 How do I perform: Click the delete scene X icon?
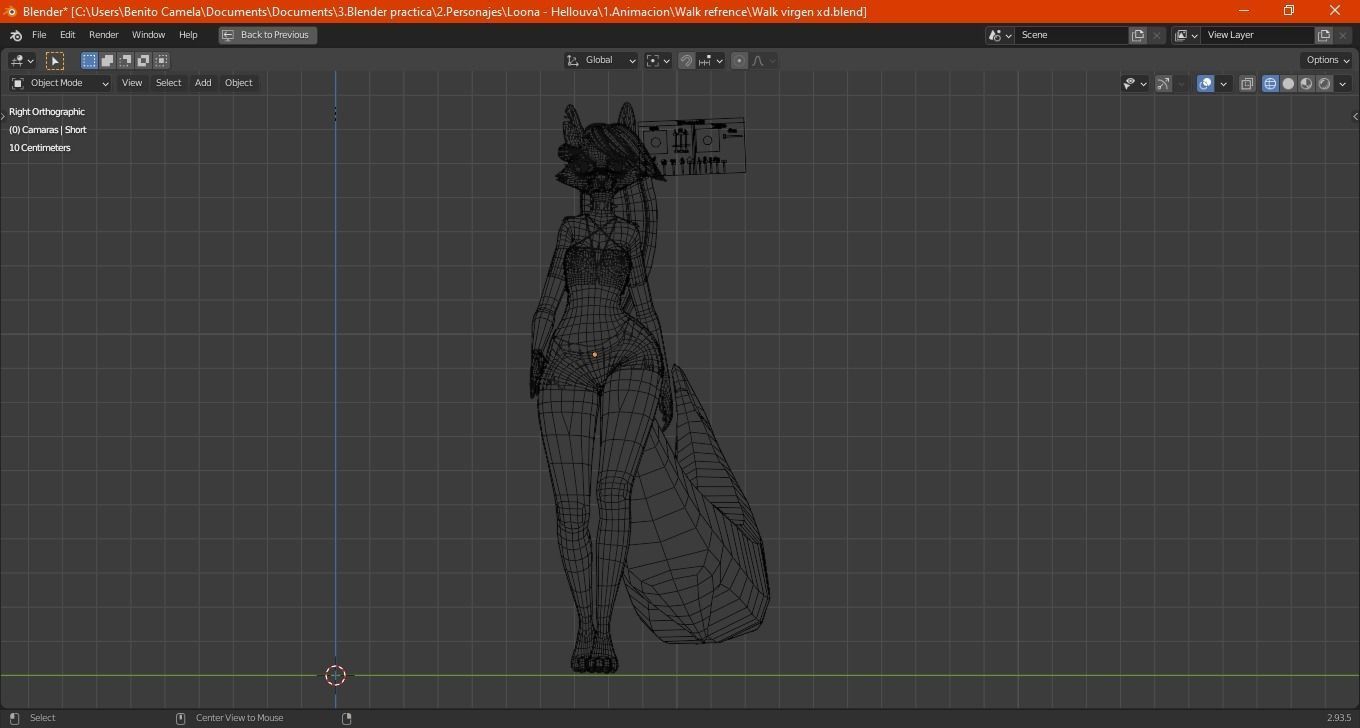pyautogui.click(x=1157, y=35)
